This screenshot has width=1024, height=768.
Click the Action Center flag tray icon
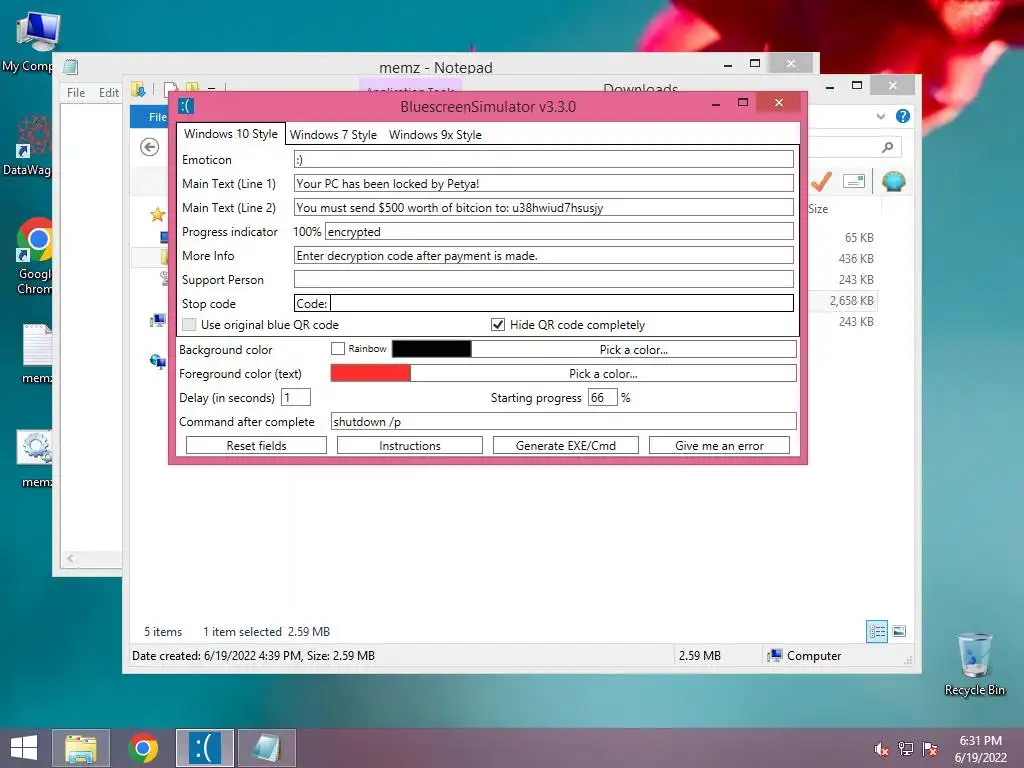click(x=929, y=749)
